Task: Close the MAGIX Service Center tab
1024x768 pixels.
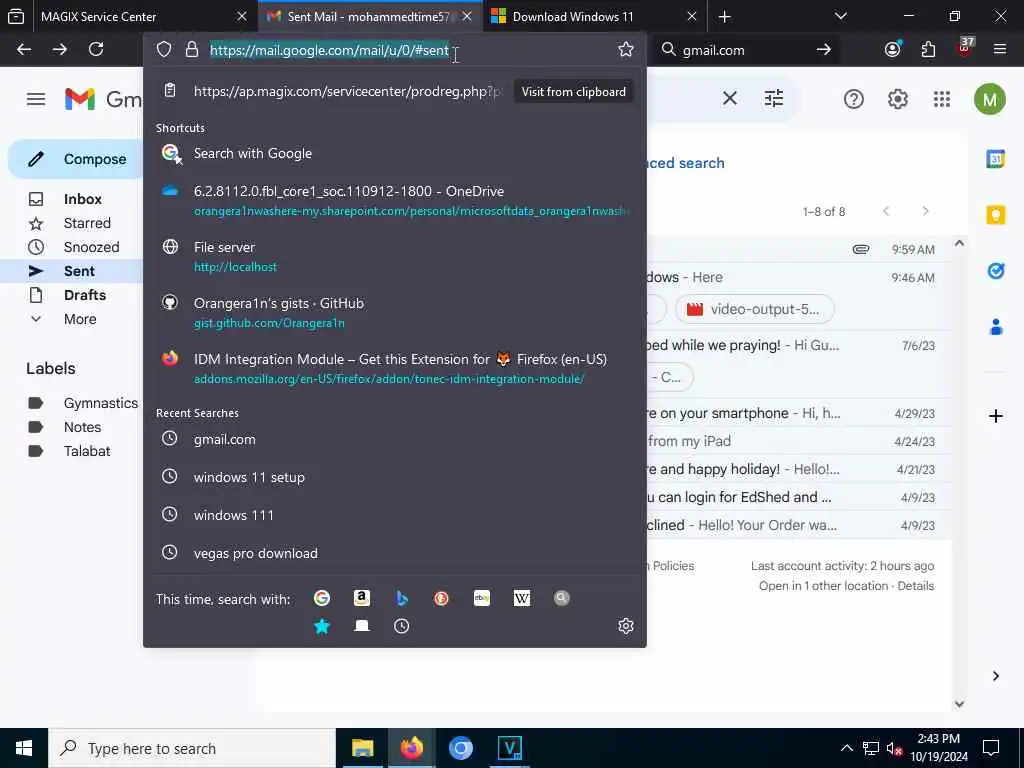Action: tap(242, 17)
